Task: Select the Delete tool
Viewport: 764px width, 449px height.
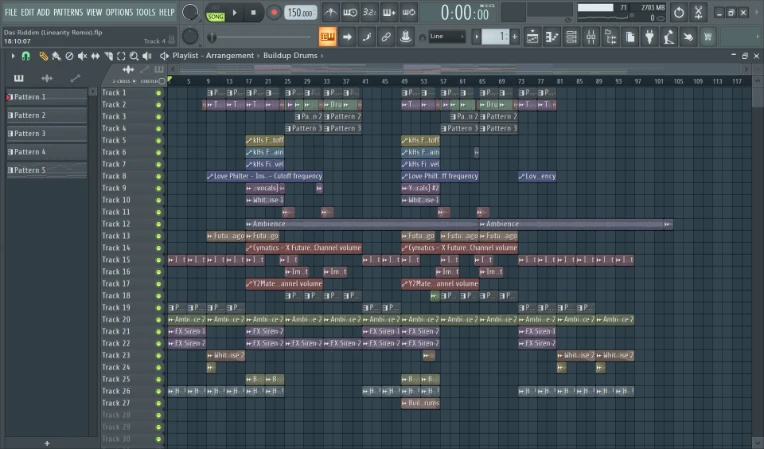Action: click(x=70, y=56)
